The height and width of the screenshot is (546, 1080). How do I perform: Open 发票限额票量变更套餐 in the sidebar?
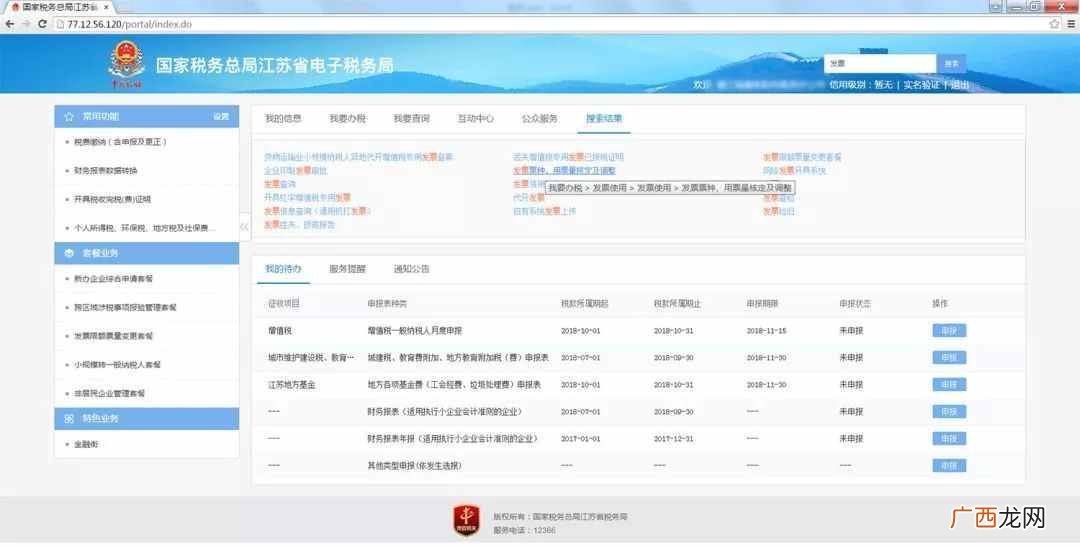(x=113, y=337)
